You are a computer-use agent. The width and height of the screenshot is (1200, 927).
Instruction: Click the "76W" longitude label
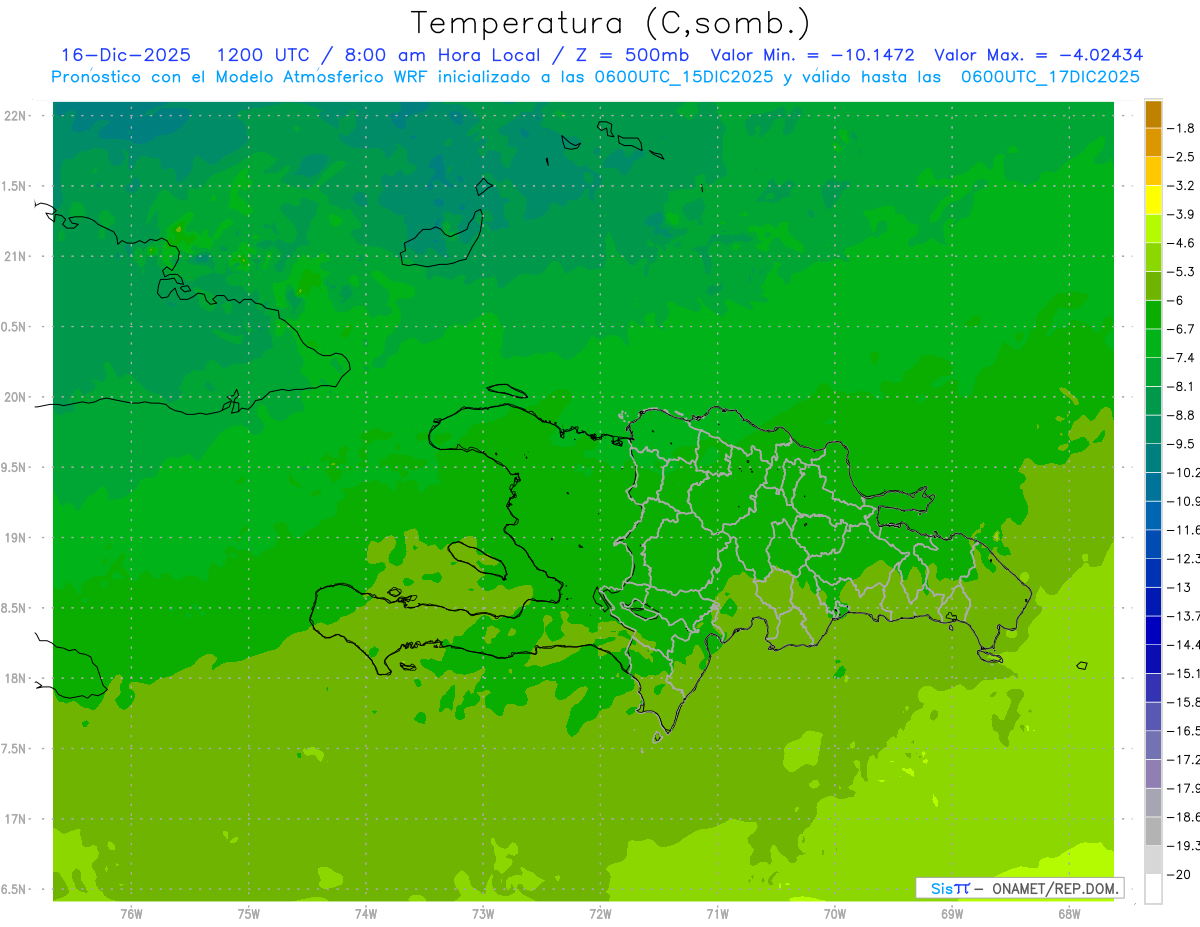[x=131, y=914]
